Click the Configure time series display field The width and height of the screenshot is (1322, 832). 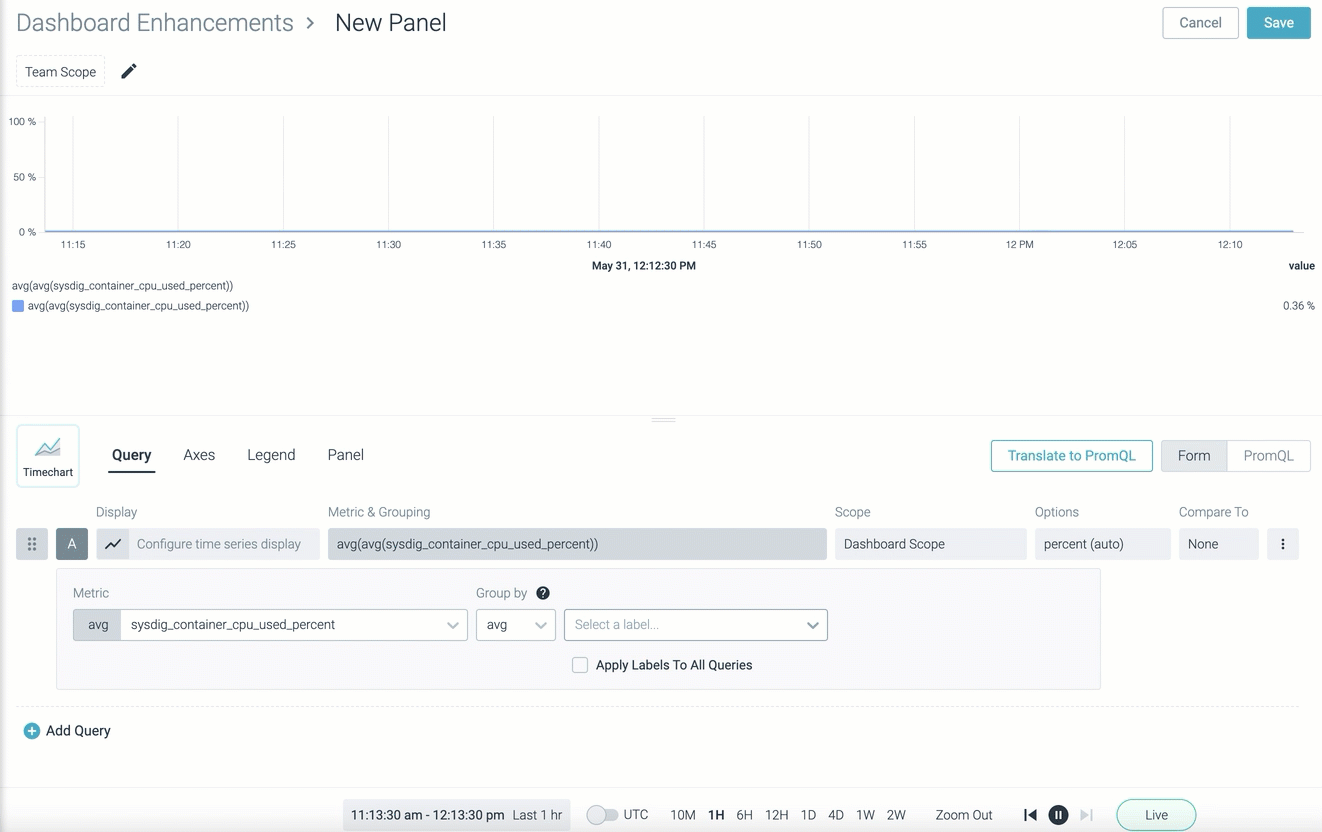coord(224,544)
